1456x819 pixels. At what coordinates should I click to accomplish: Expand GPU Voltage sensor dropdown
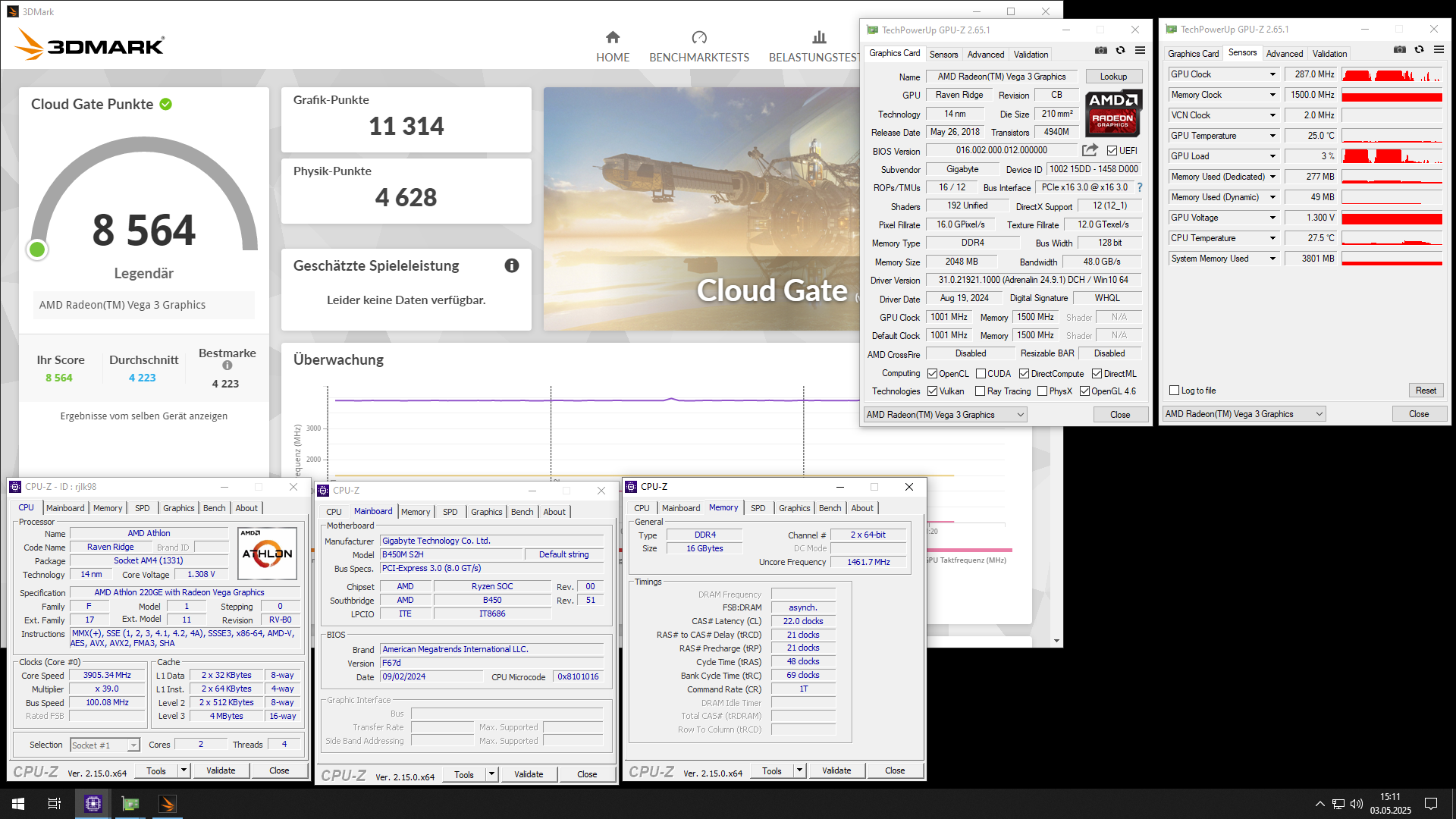pyautogui.click(x=1272, y=218)
